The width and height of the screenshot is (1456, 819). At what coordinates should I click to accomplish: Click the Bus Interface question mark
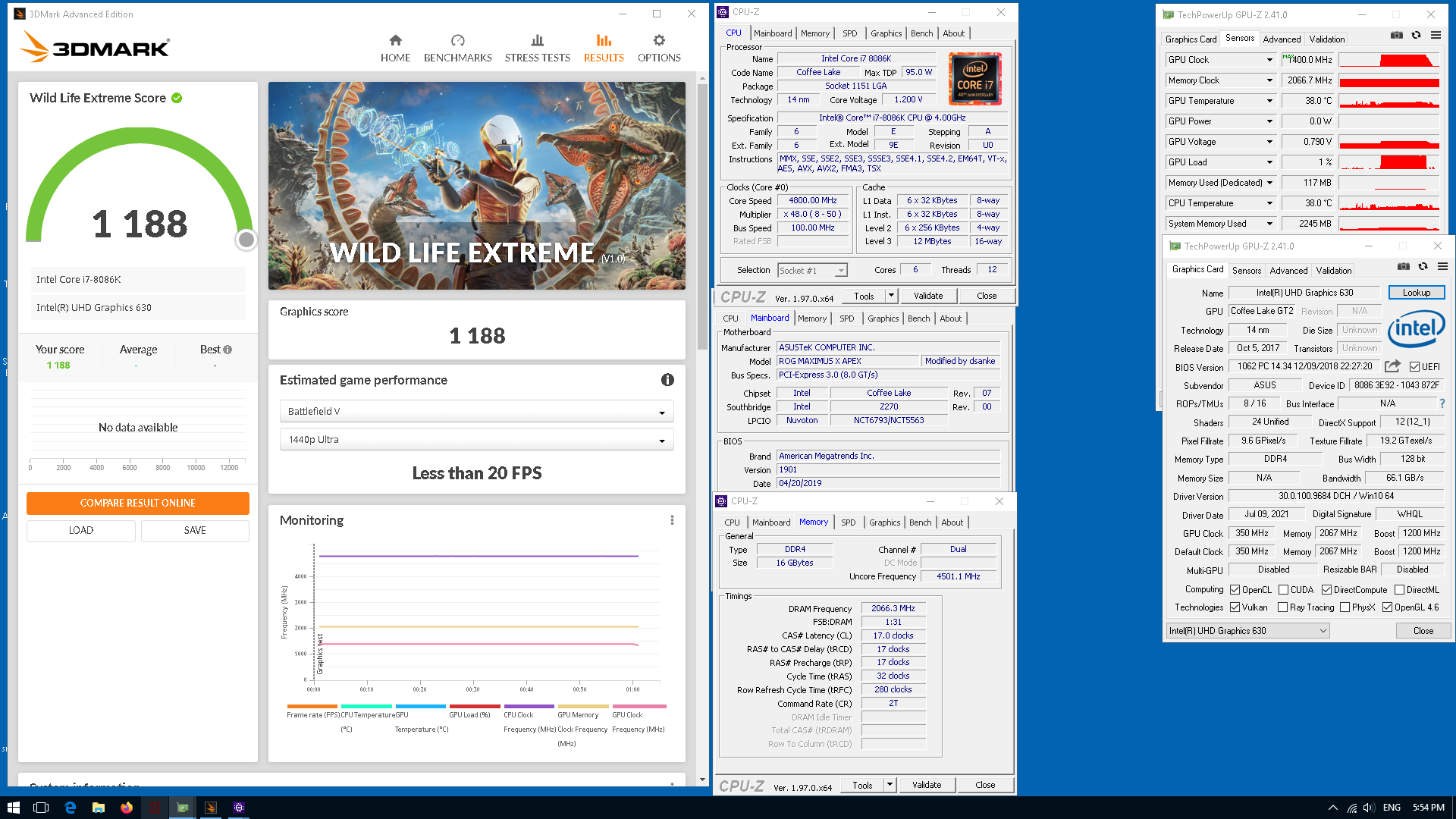click(1442, 403)
